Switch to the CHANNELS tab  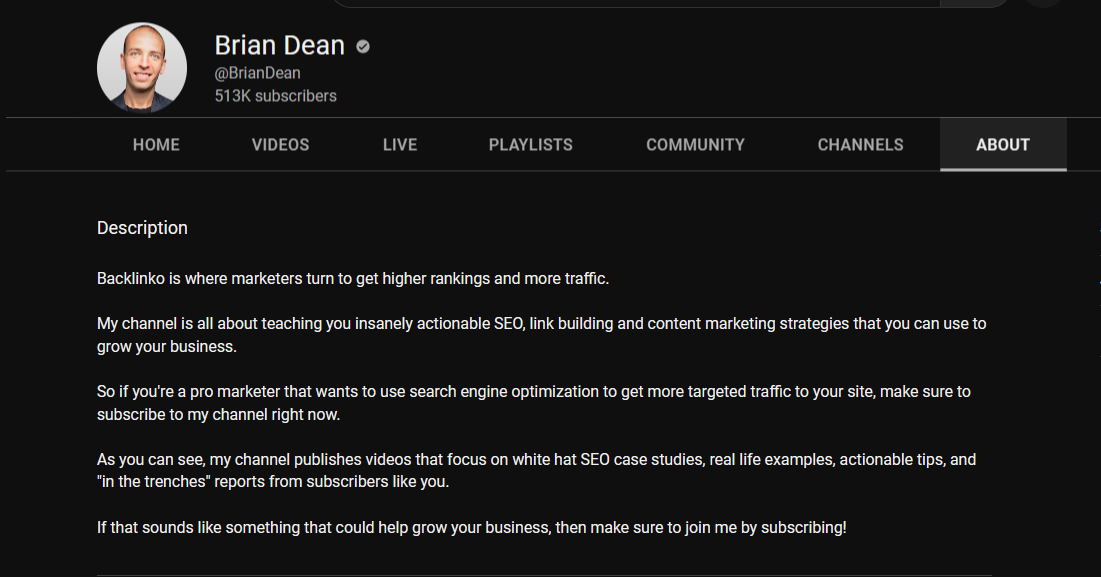860,145
